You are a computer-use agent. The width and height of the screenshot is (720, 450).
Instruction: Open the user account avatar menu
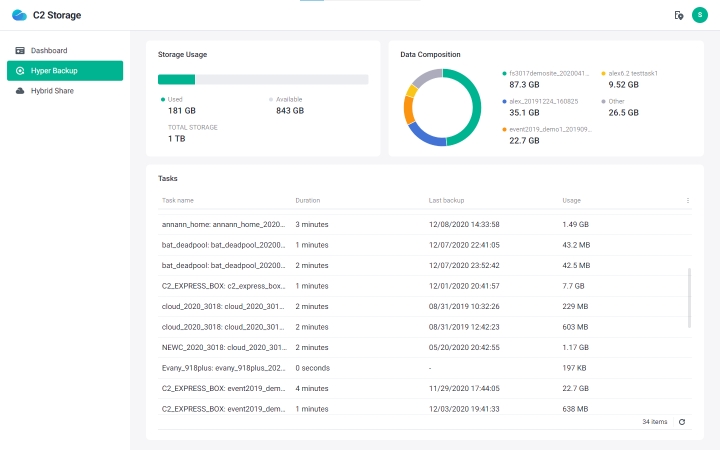tap(699, 15)
